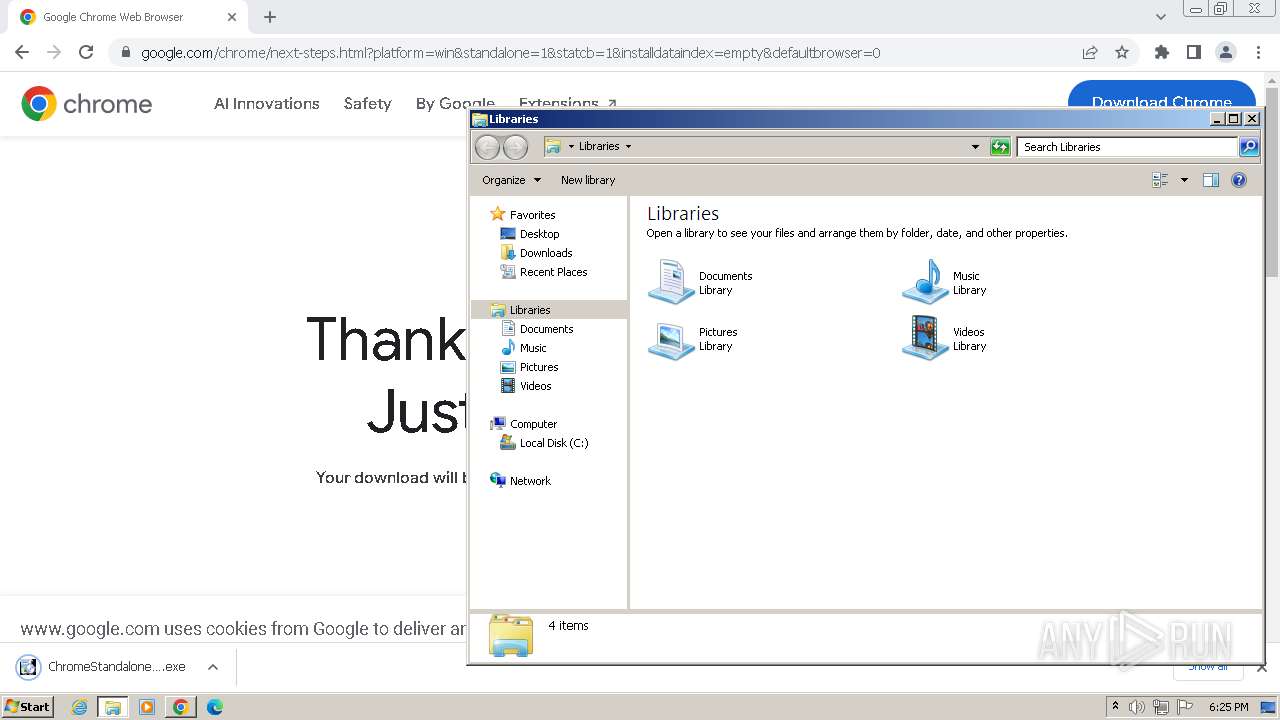Open the Chrome profile avatar icon
This screenshot has height=720, width=1280.
[1225, 52]
